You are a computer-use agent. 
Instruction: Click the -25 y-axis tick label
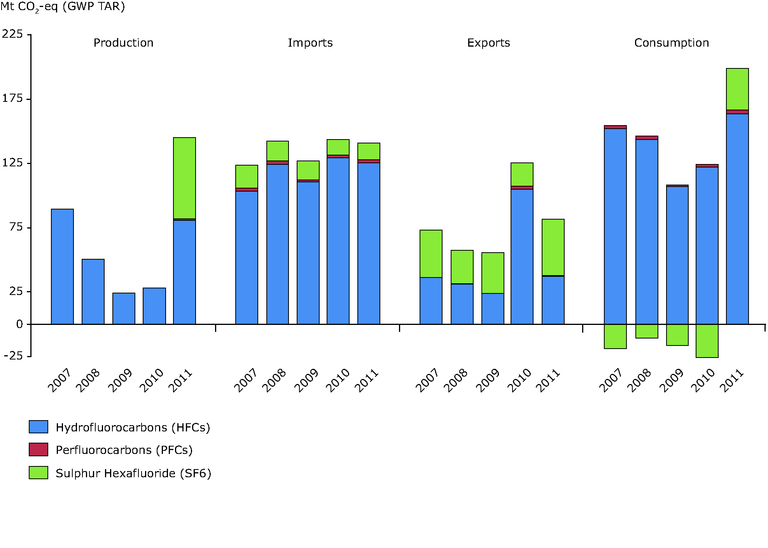coord(13,356)
